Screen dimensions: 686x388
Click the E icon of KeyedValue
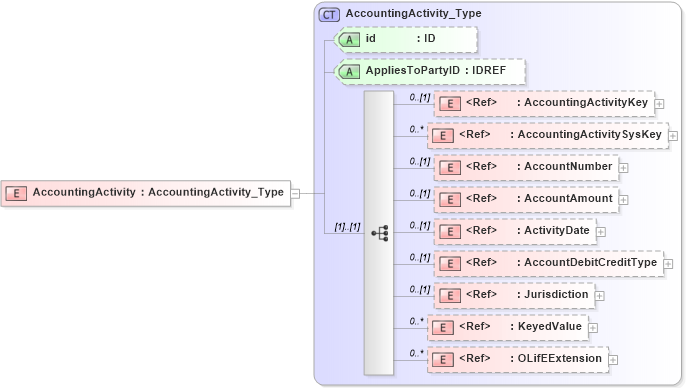443,328
